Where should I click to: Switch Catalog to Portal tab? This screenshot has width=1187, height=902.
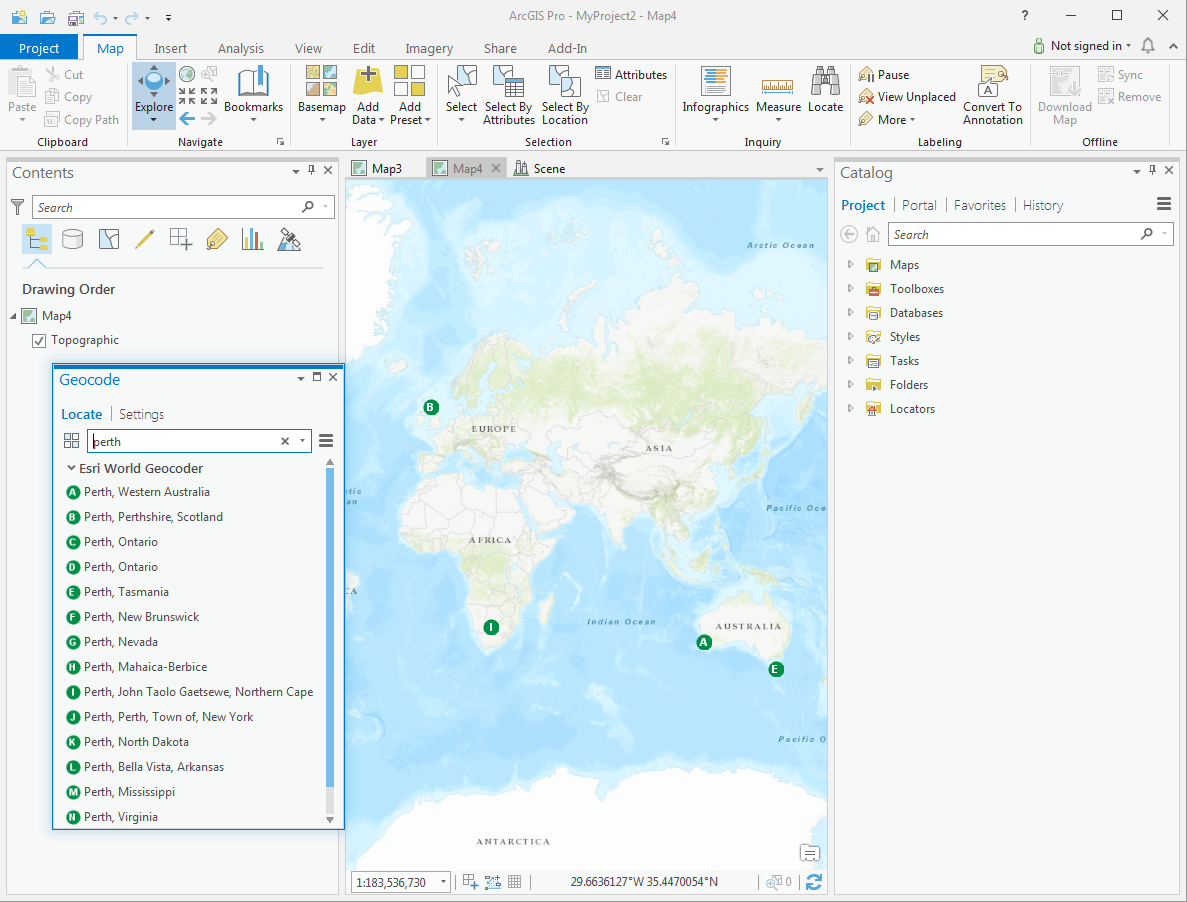point(919,205)
